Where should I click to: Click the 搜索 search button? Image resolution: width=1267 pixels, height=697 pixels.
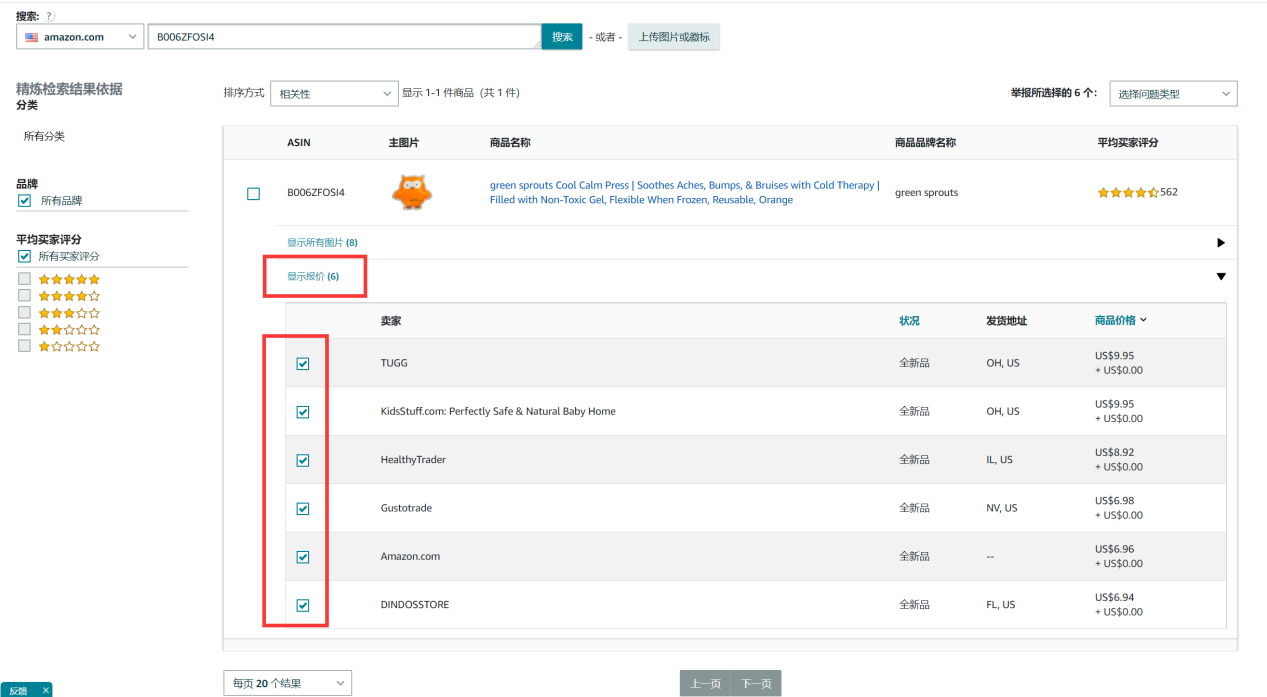tap(562, 37)
